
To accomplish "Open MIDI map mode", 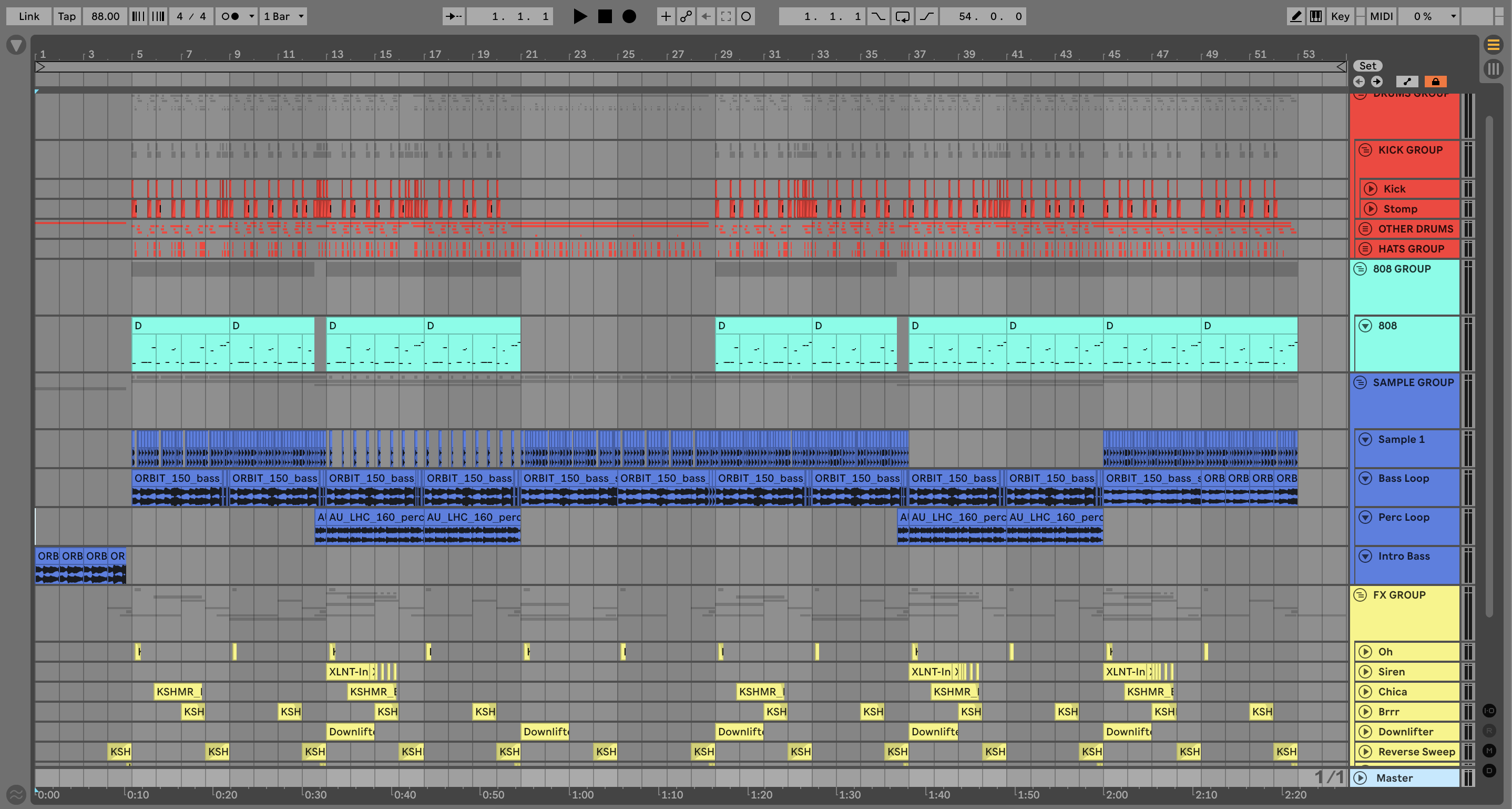I will tap(1381, 16).
